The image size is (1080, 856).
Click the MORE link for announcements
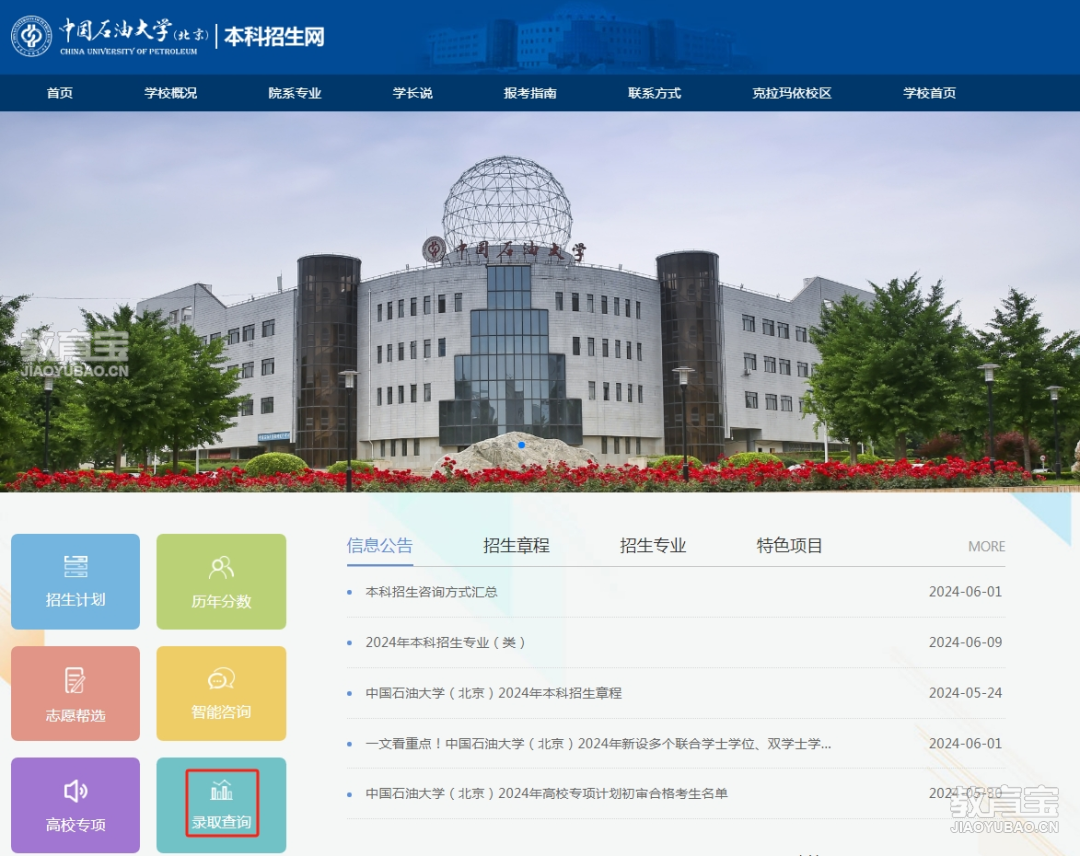986,546
